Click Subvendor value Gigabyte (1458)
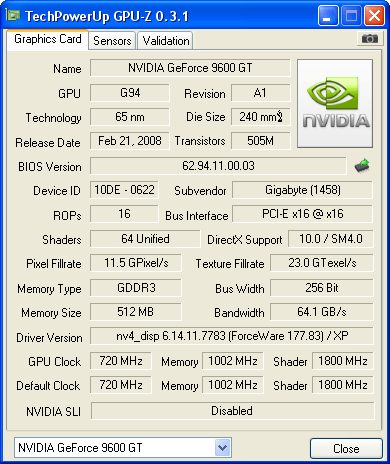This screenshot has height=464, width=390. click(302, 190)
